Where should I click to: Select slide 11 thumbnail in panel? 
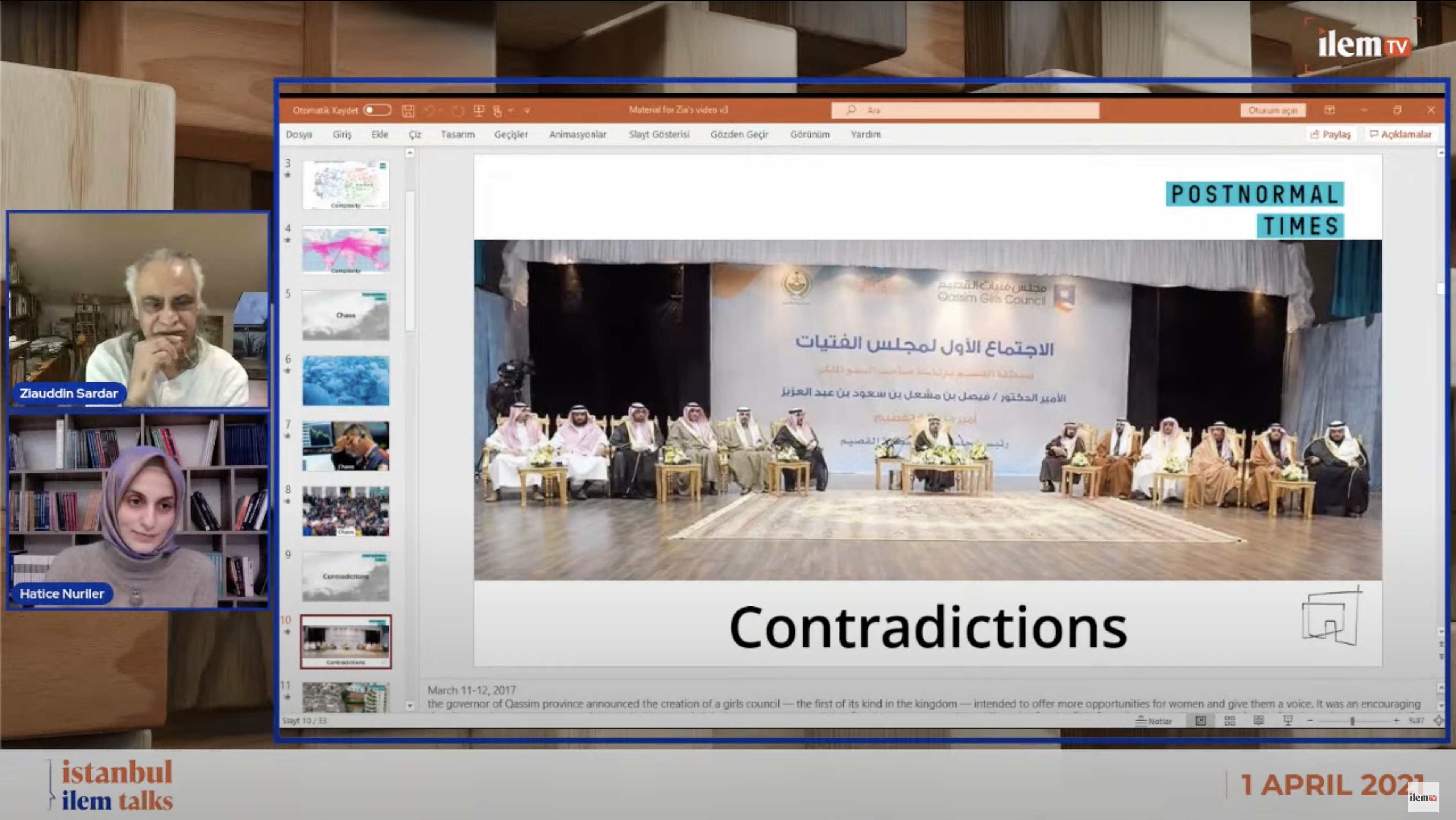click(345, 697)
